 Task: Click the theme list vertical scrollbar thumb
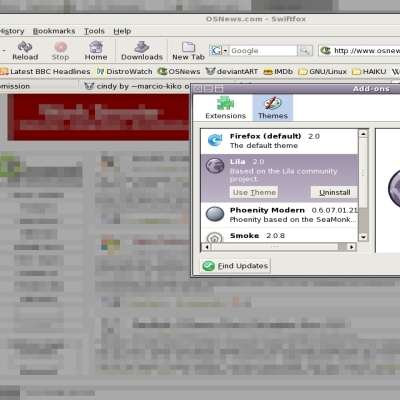[x=363, y=173]
